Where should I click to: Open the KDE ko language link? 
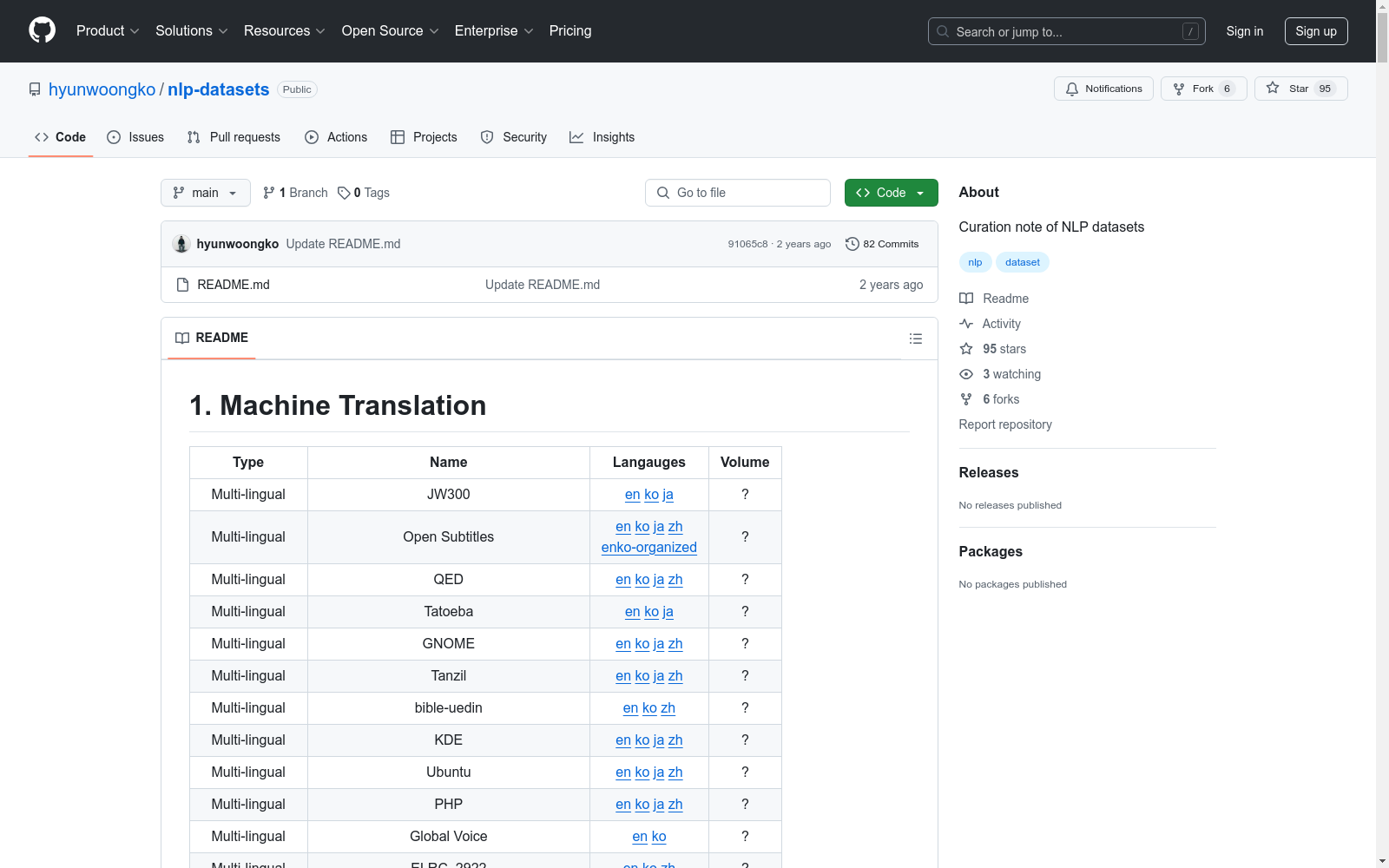click(x=642, y=740)
